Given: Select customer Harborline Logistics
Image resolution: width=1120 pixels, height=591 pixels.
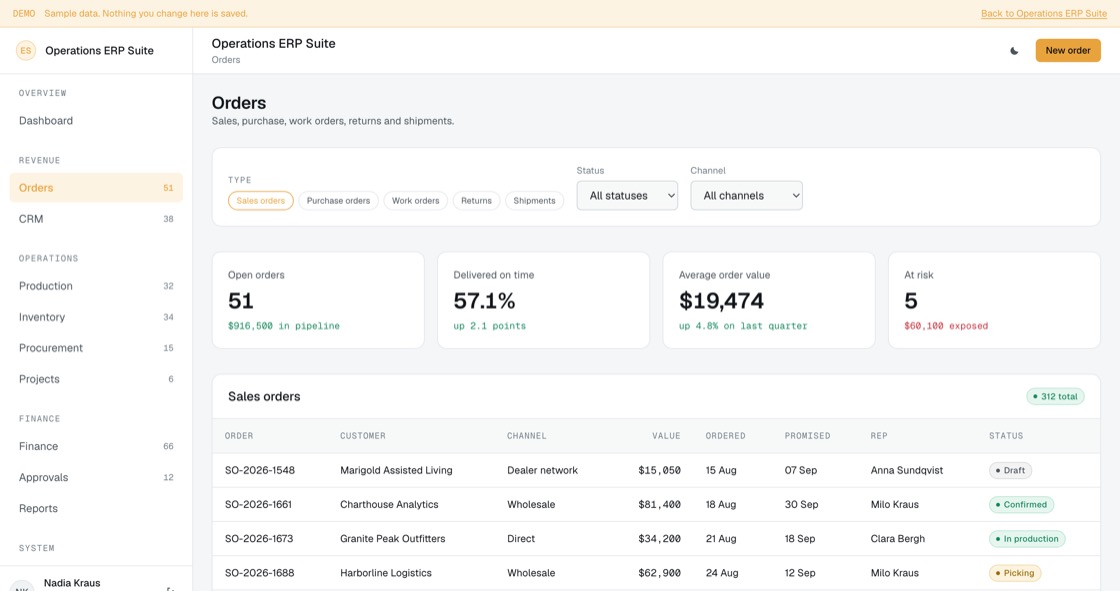Looking at the screenshot, I should tap(386, 573).
